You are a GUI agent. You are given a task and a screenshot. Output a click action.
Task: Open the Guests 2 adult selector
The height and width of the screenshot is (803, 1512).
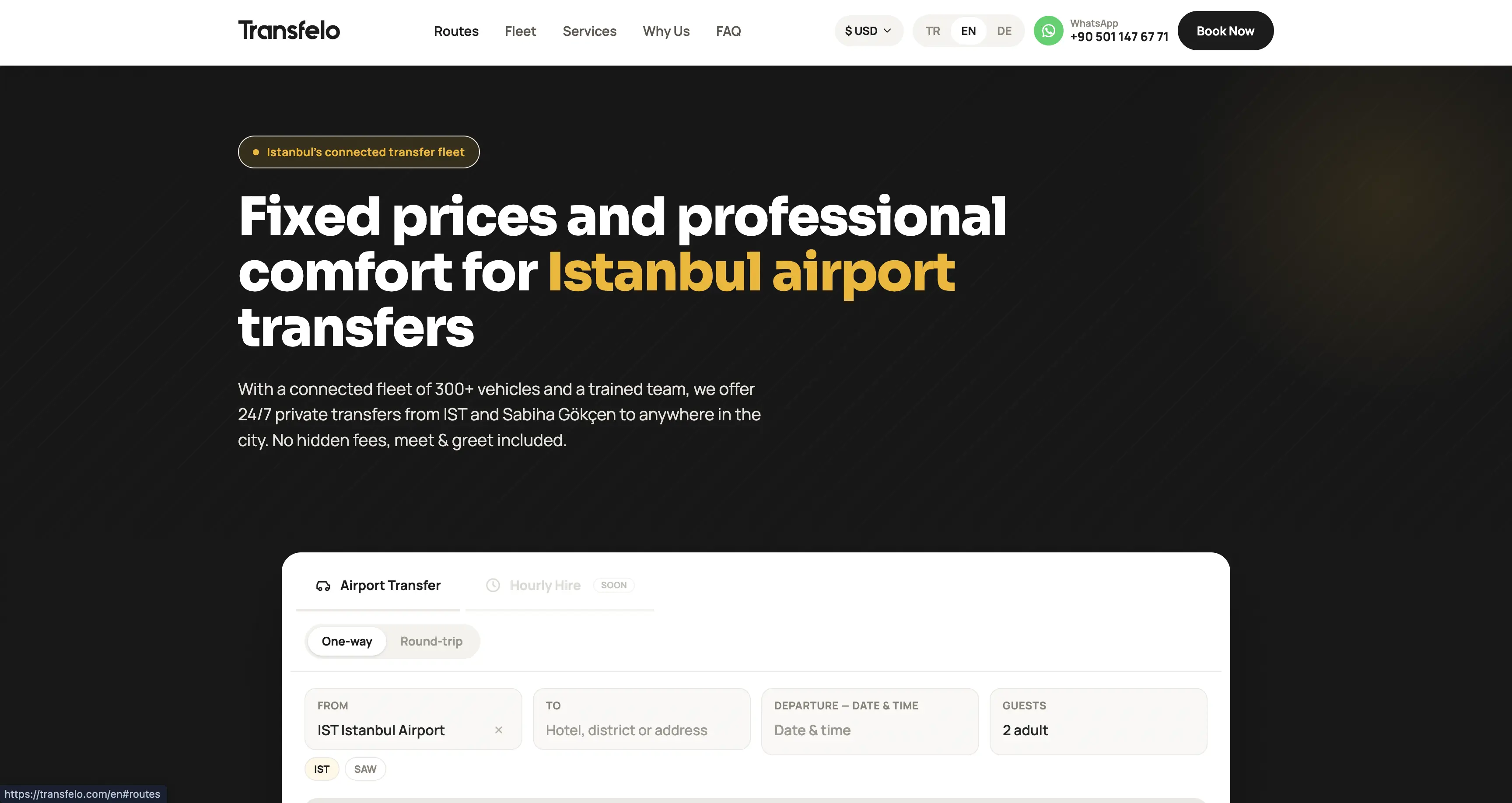(x=1098, y=721)
